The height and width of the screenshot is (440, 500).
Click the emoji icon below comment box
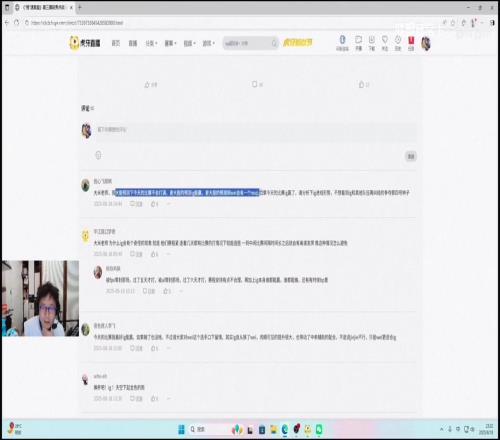[x=98, y=155]
